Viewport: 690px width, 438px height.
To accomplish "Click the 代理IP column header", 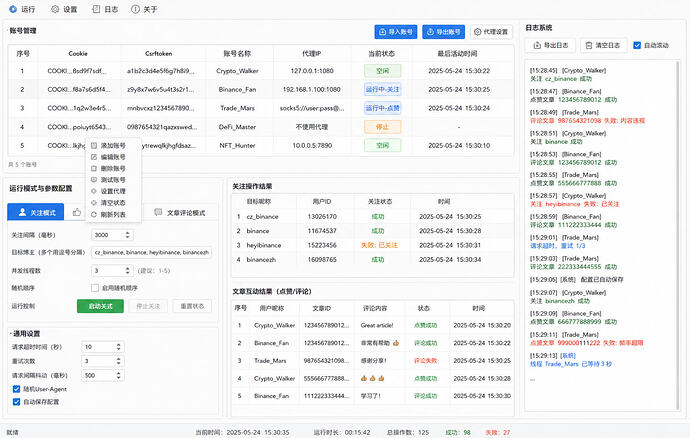I will pos(312,54).
